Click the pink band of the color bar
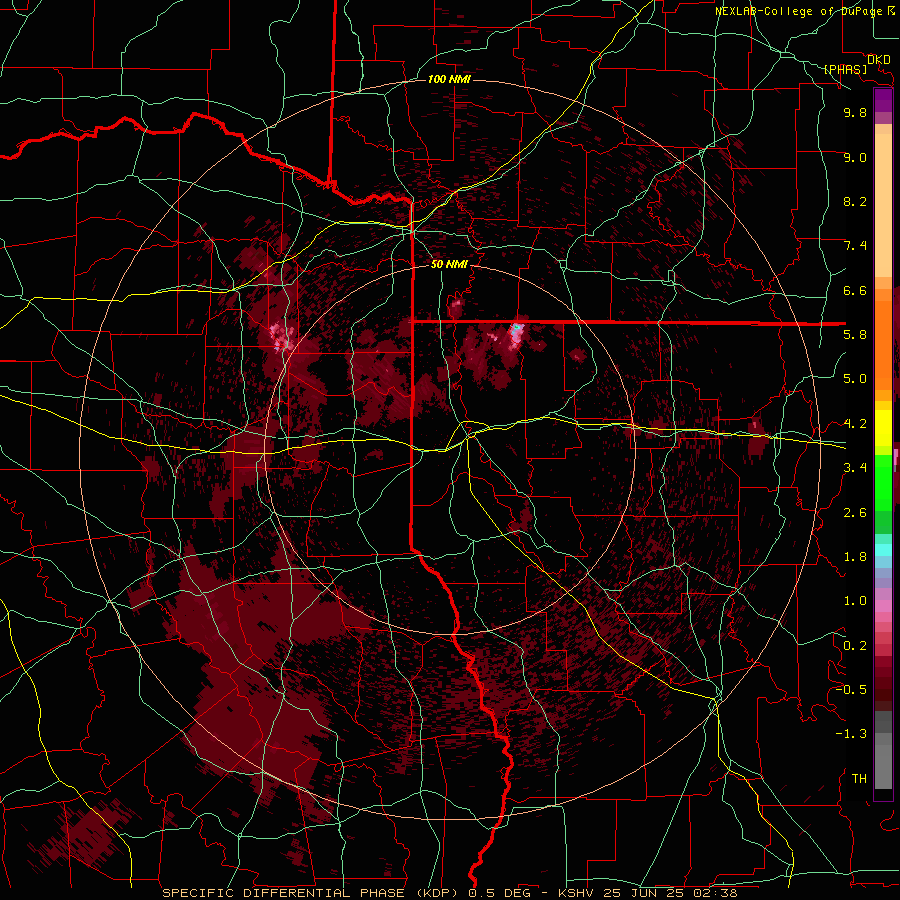 point(883,606)
